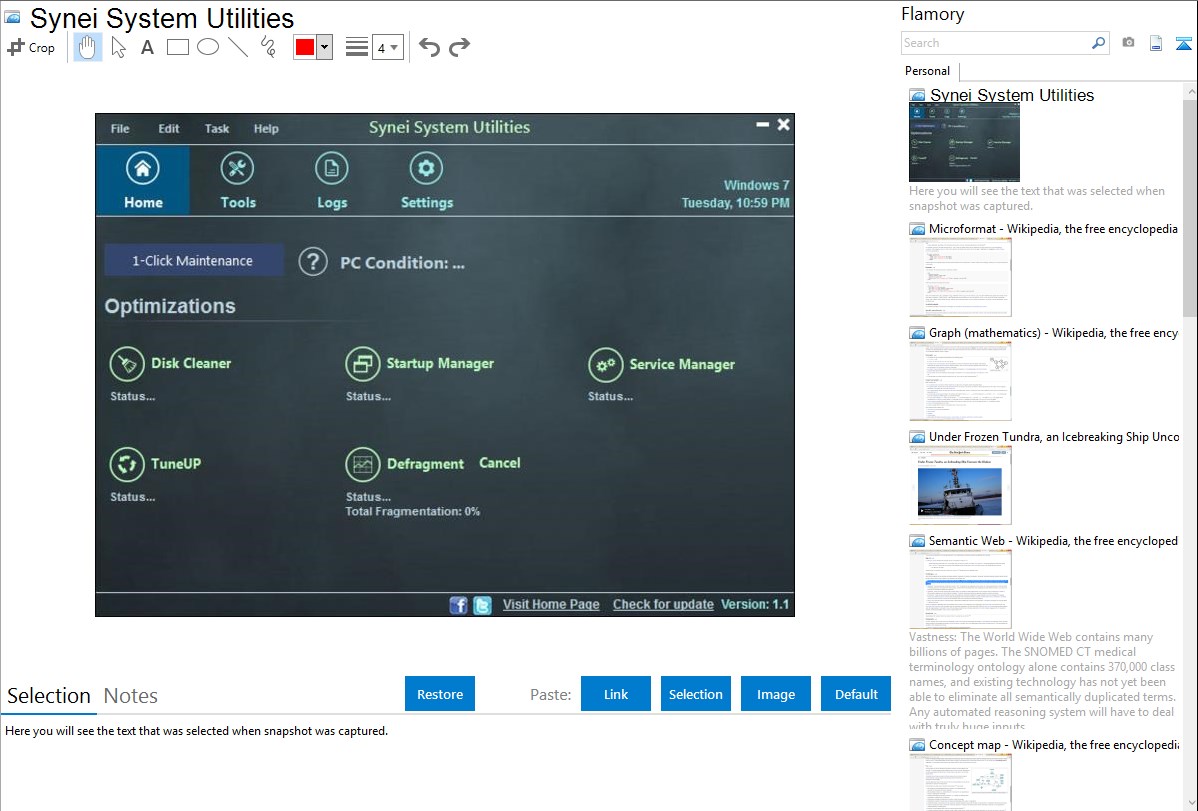This screenshot has height=811, width=1198.
Task: Redo the last undone edit
Action: (x=459, y=47)
